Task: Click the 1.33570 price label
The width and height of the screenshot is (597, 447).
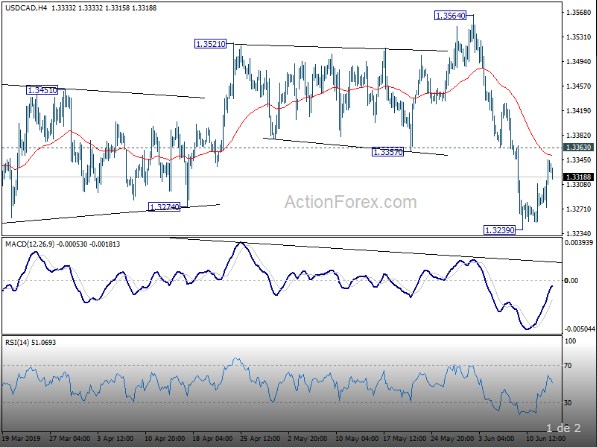Action: (x=388, y=152)
